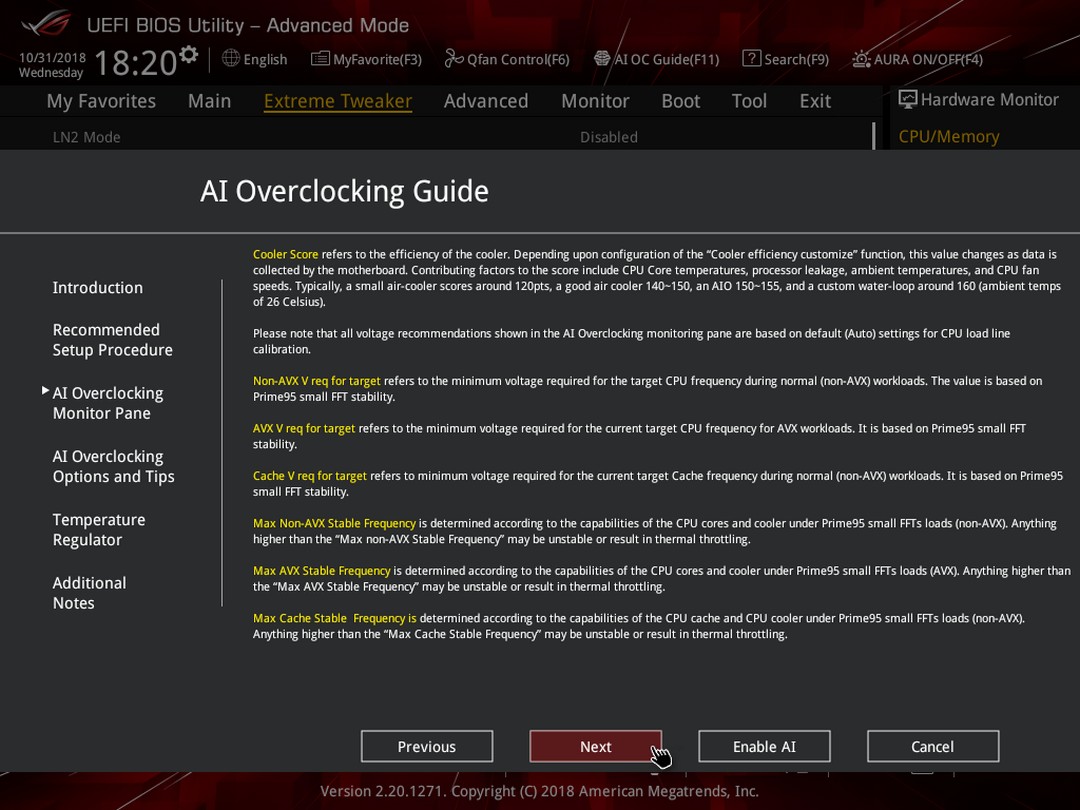
Task: Open the Advanced tab
Action: (486, 101)
